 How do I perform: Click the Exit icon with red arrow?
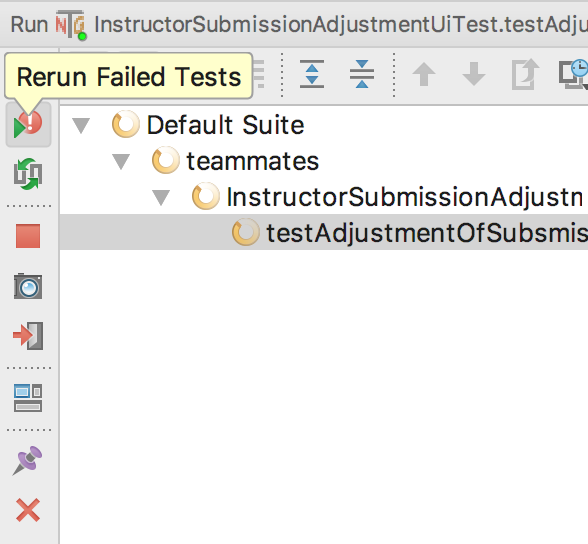(28, 336)
